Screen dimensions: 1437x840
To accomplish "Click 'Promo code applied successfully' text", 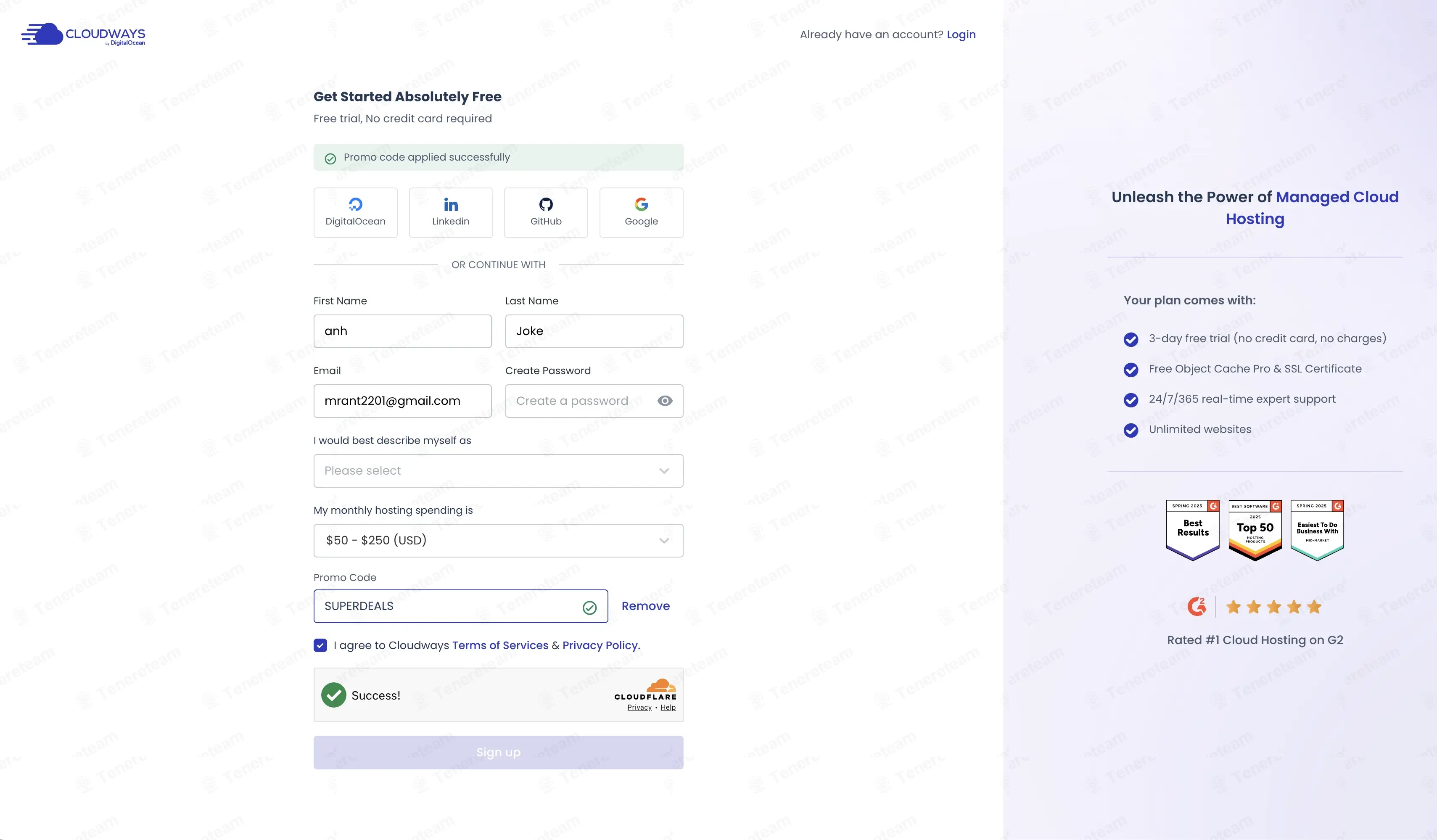I will pos(427,157).
